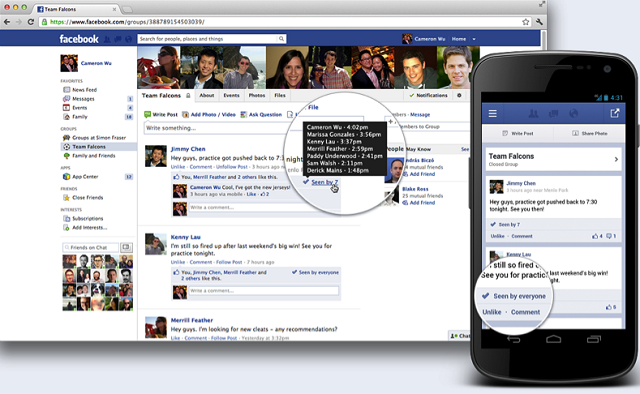The width and height of the screenshot is (640, 394).
Task: Click the globe notifications icon on phone
Action: [x=573, y=114]
